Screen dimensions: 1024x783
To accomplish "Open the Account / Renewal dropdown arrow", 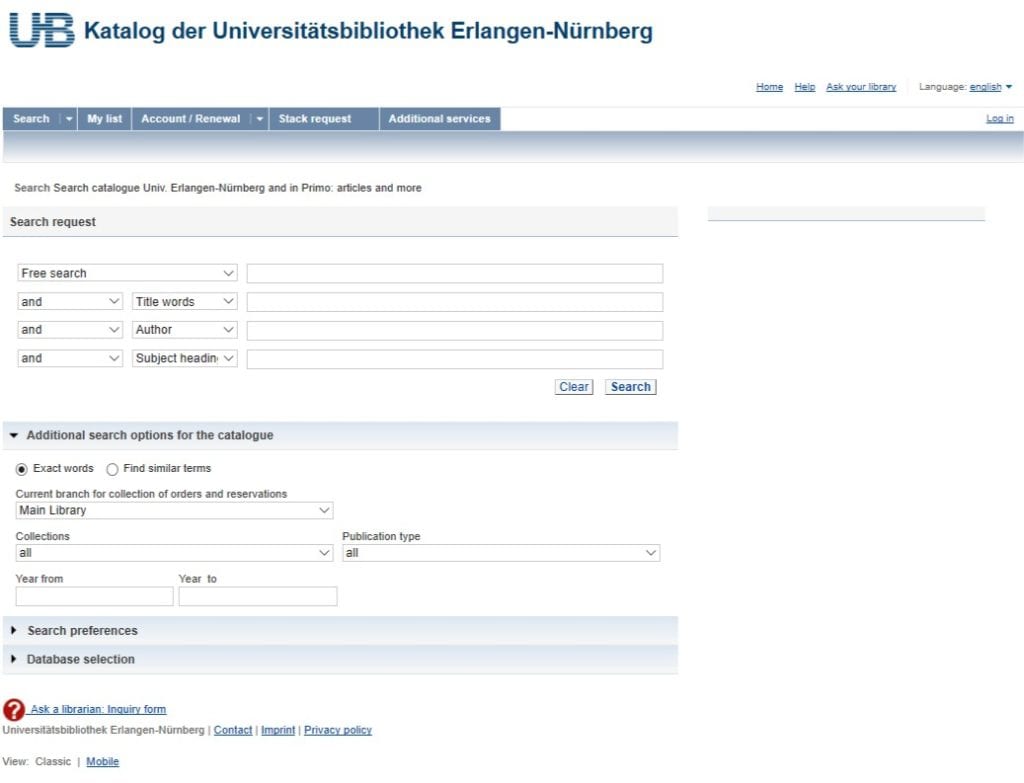I will [259, 118].
